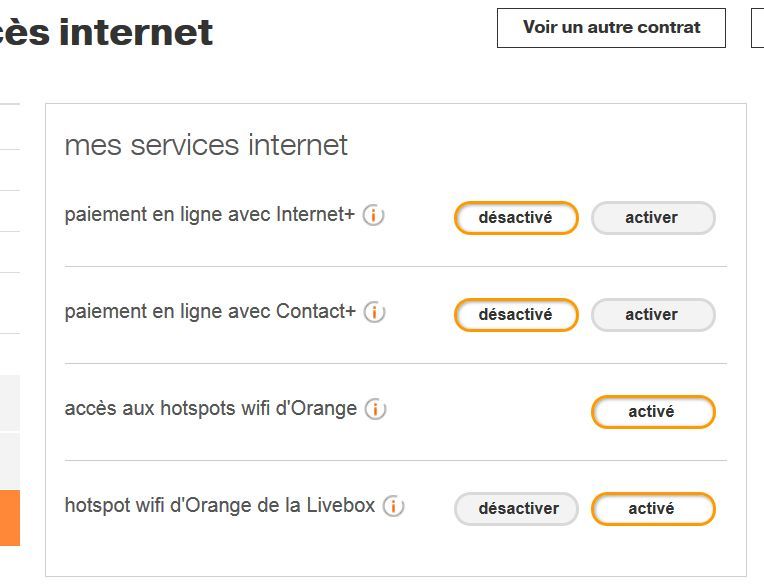Click info icon beside paiement Internet+
The height and width of the screenshot is (584, 764).
tap(374, 215)
